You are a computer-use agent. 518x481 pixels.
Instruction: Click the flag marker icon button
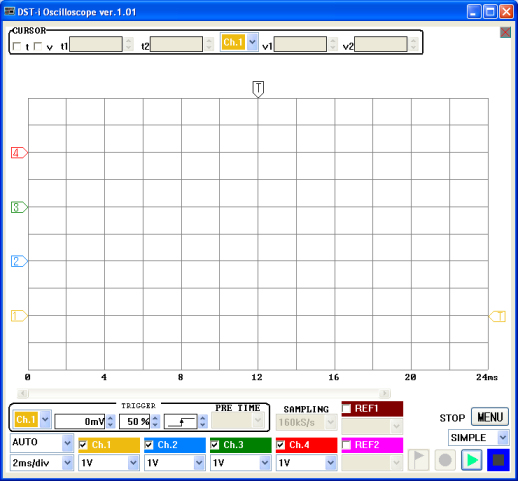coord(419,460)
